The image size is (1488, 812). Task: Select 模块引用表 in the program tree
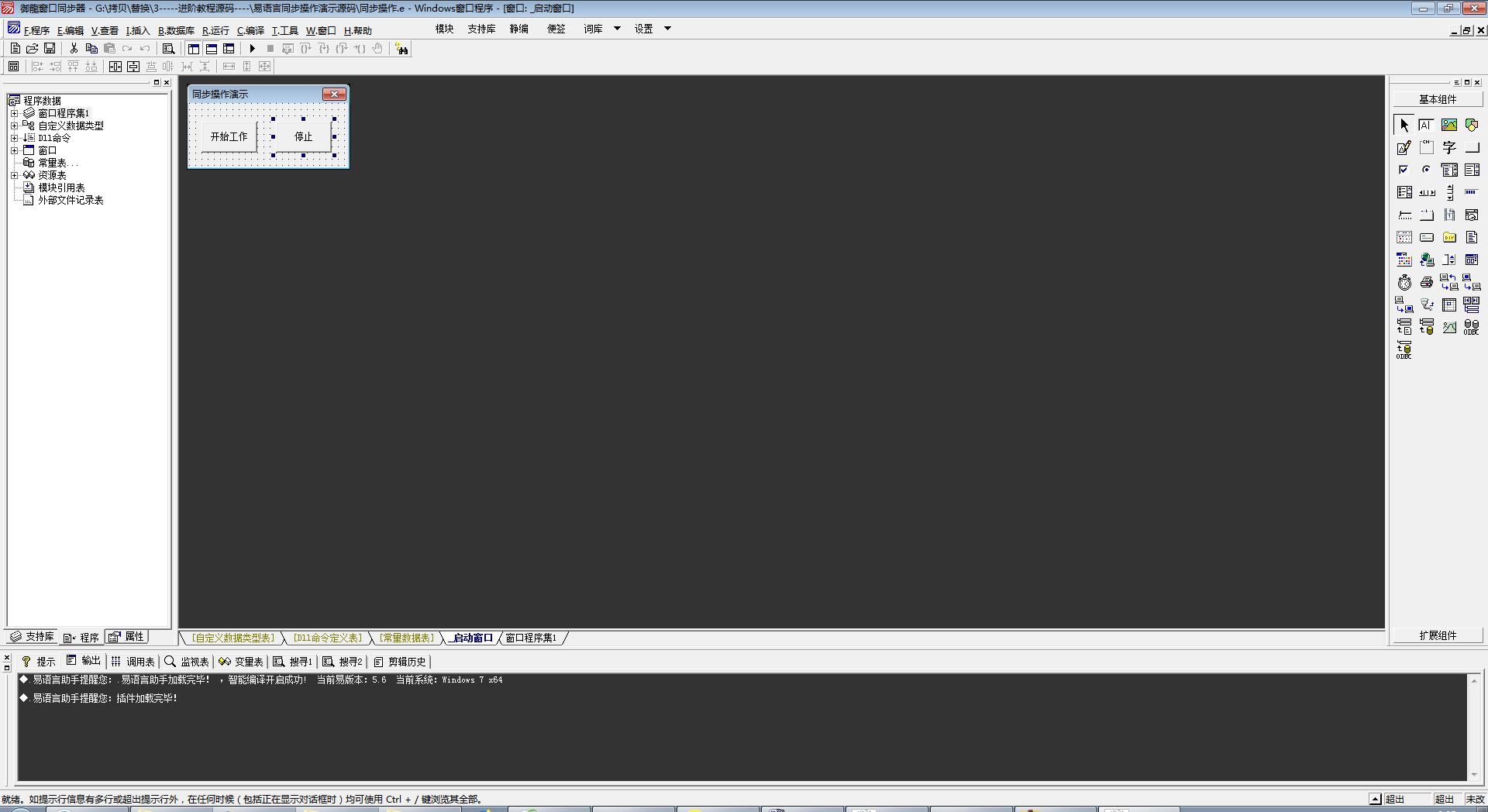point(61,188)
